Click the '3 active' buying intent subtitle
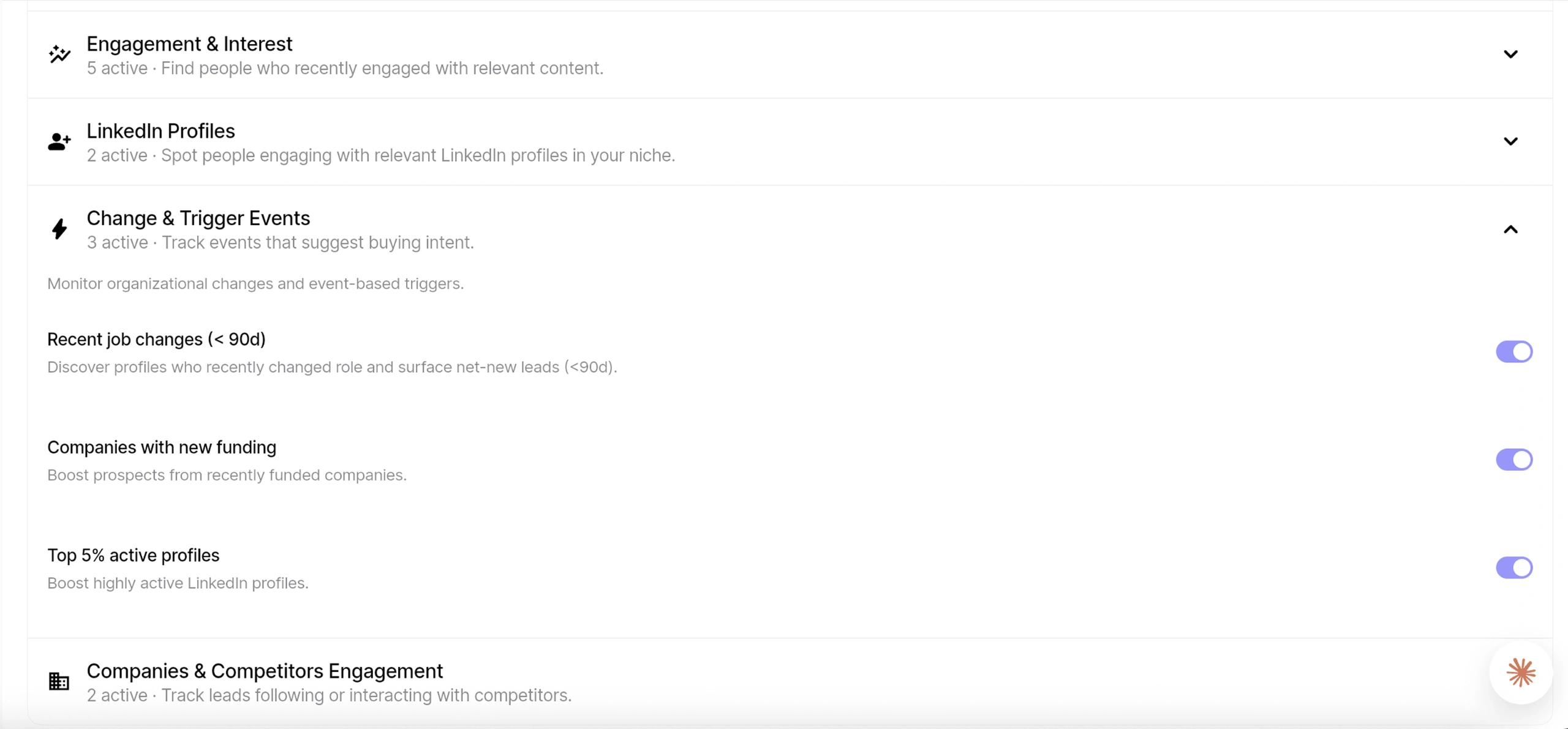 coord(280,243)
